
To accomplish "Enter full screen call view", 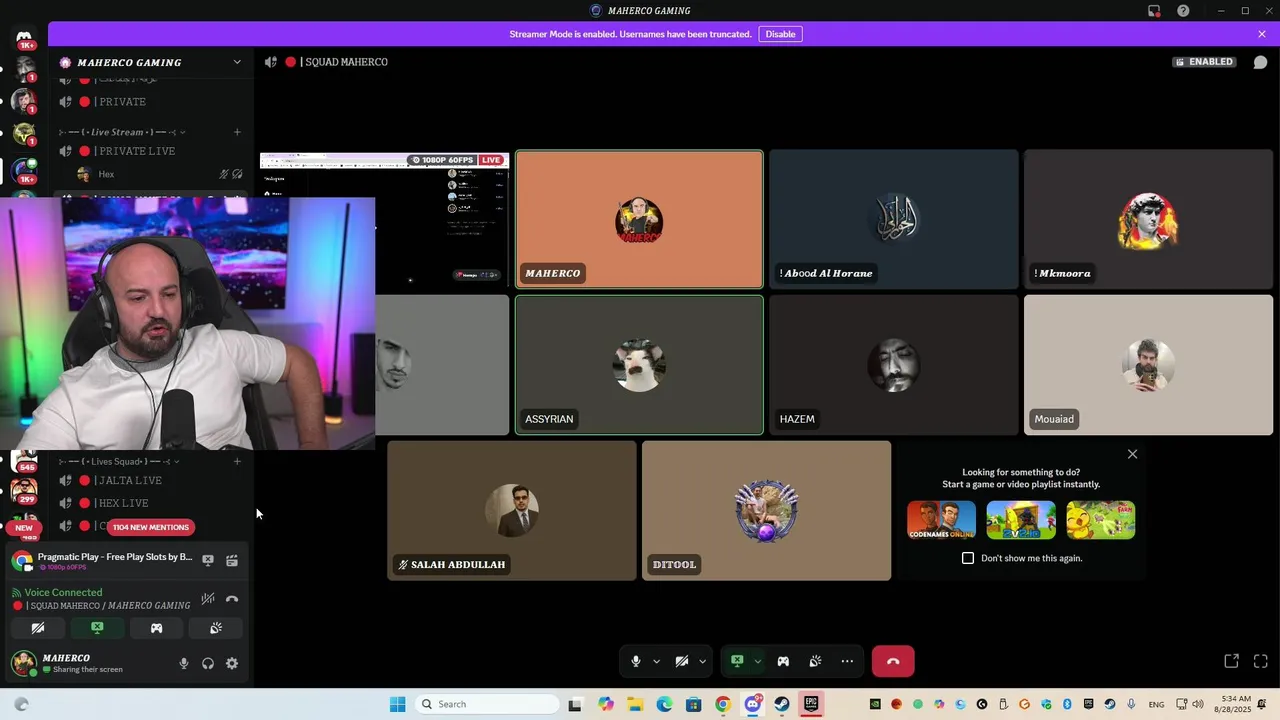I will 1260,661.
